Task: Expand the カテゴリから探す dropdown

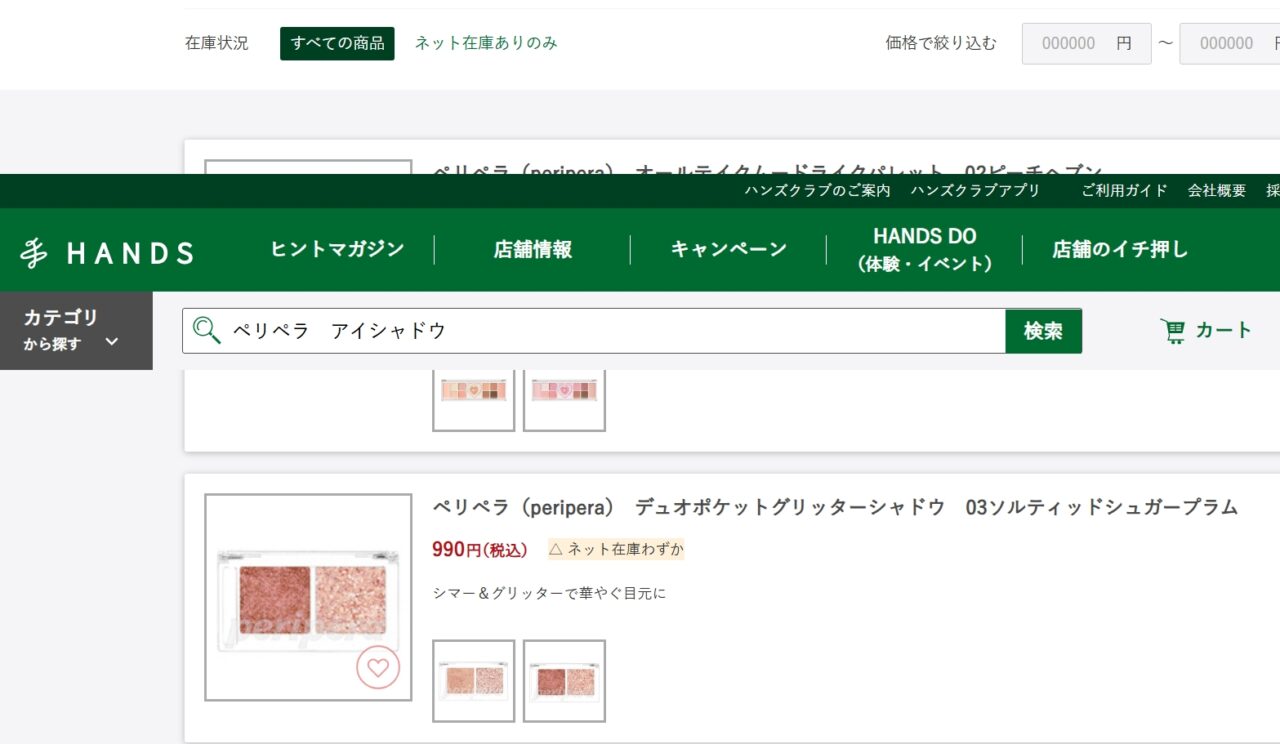Action: point(76,330)
